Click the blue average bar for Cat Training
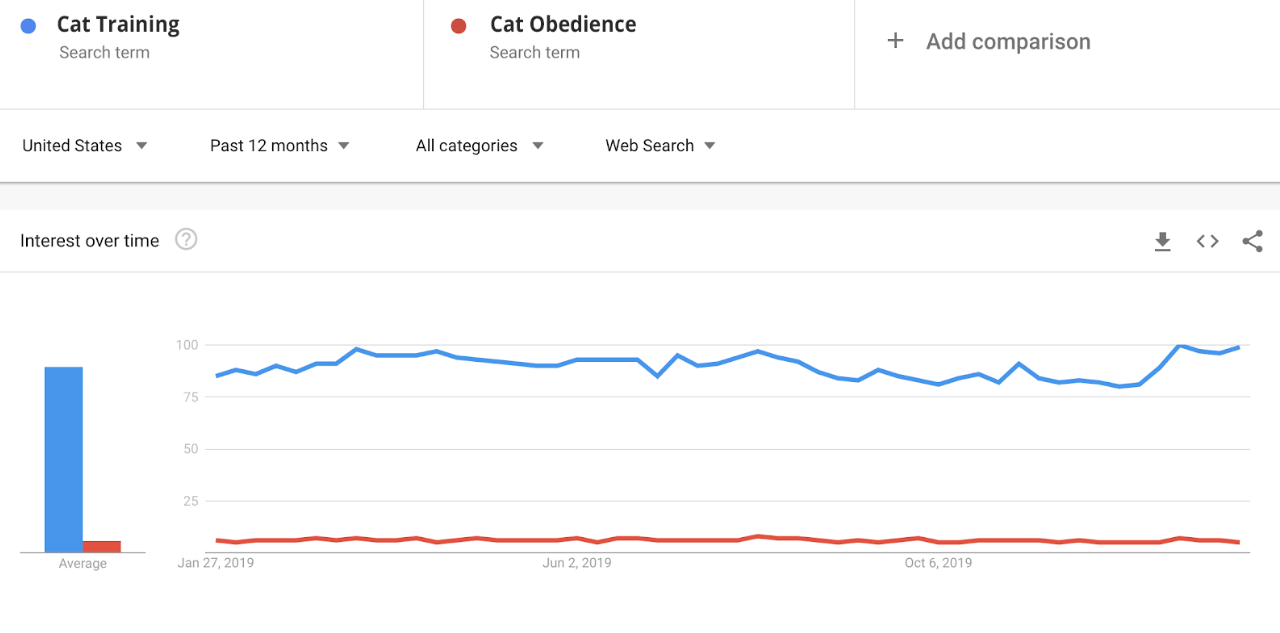Screen dimensions: 1280x633 pyautogui.click(x=64, y=460)
